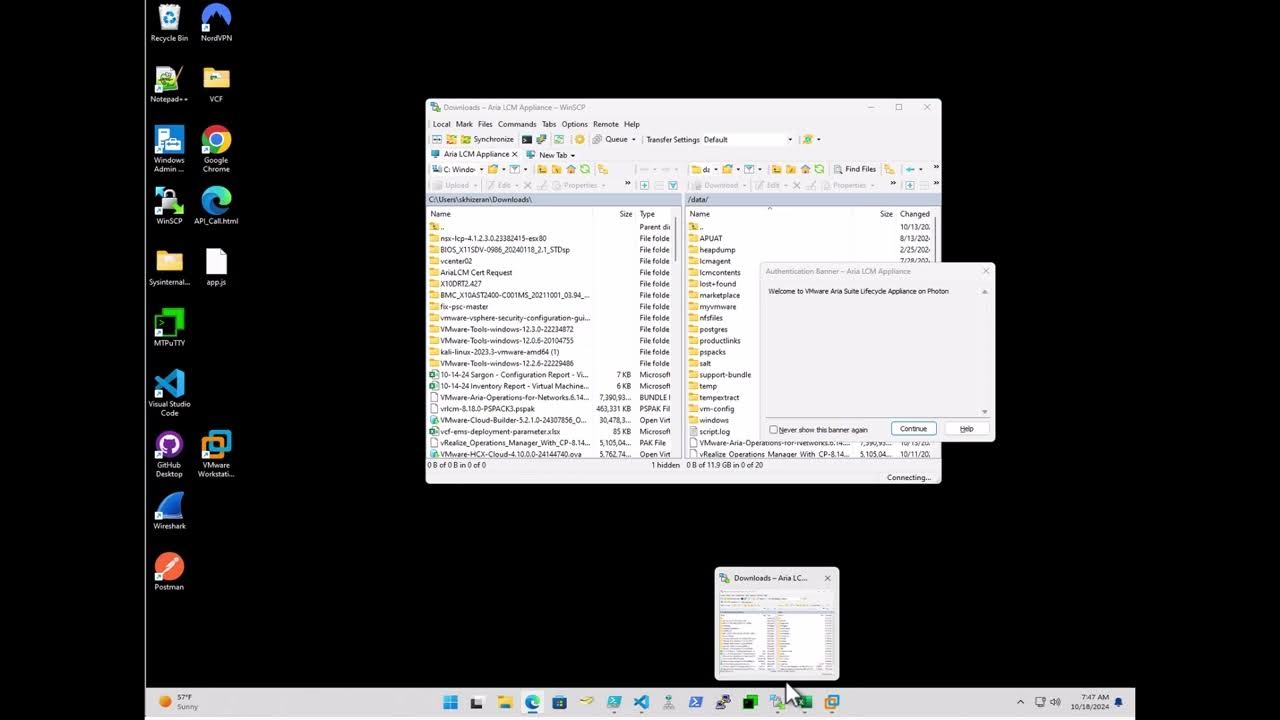Screen dimensions: 1280x720
Task: Click the Postman desktop icon
Action: coord(169,572)
